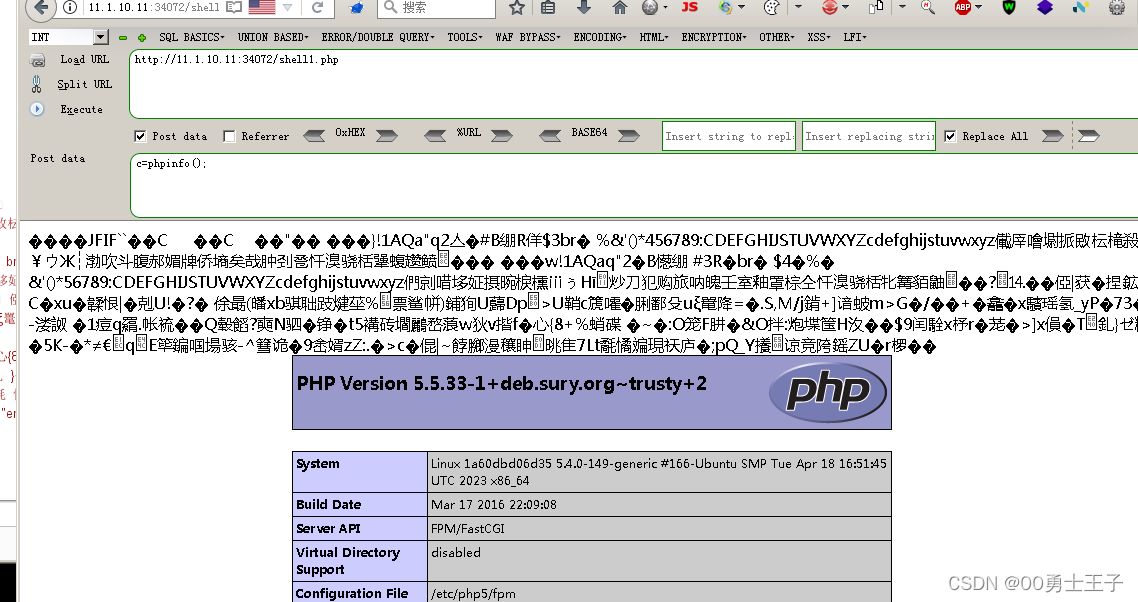Open the downloads arrow icon
1138x602 pixels.
[x=584, y=7]
